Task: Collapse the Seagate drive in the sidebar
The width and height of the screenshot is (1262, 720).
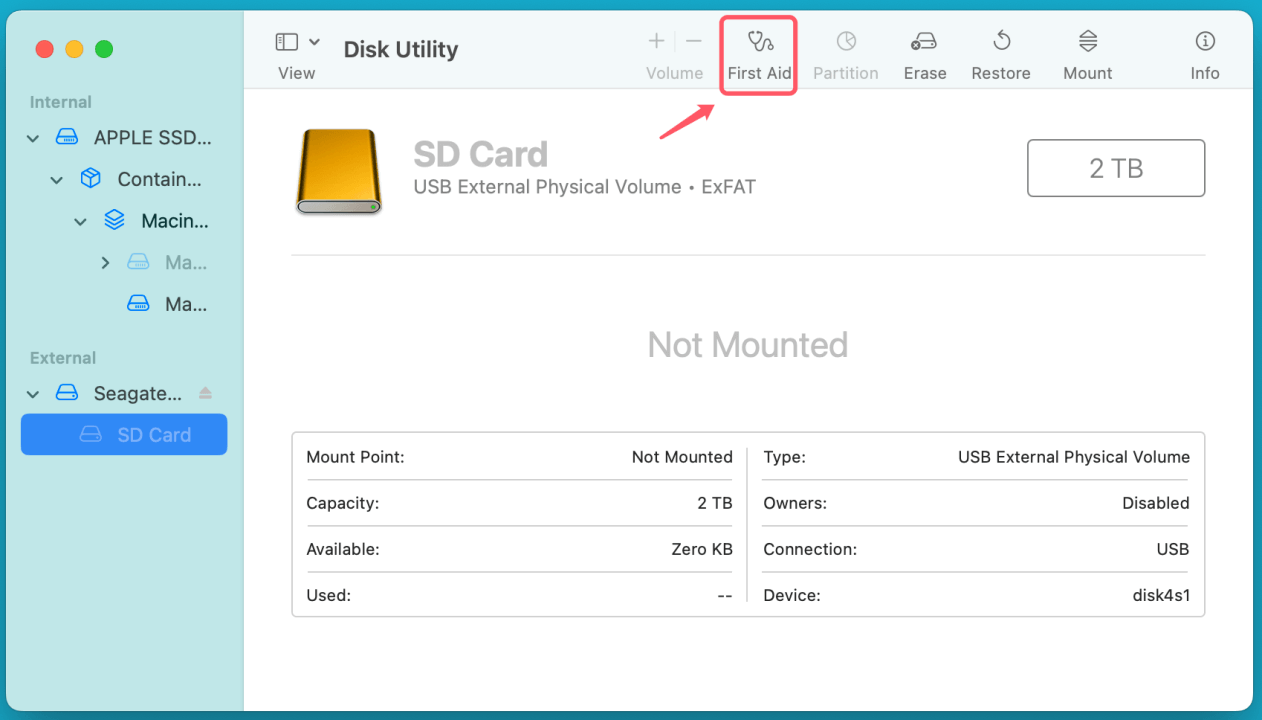Action: click(32, 392)
